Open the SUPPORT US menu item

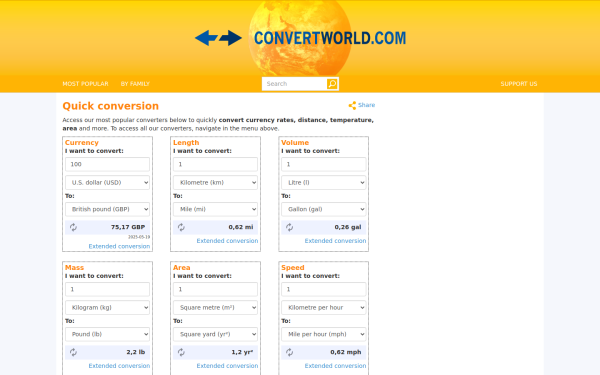tap(519, 84)
